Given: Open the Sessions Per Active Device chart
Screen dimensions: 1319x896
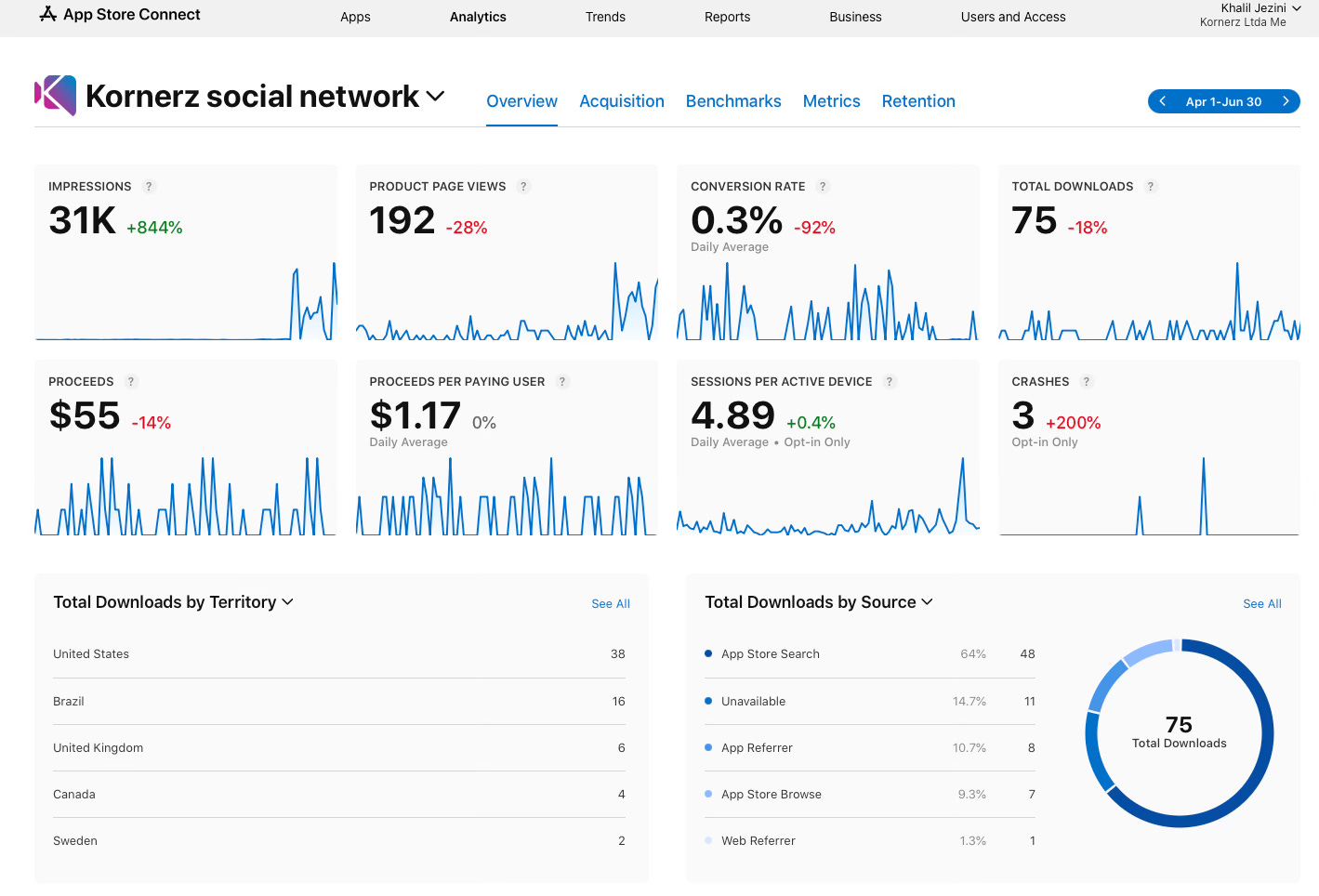Looking at the screenshot, I should (828, 449).
